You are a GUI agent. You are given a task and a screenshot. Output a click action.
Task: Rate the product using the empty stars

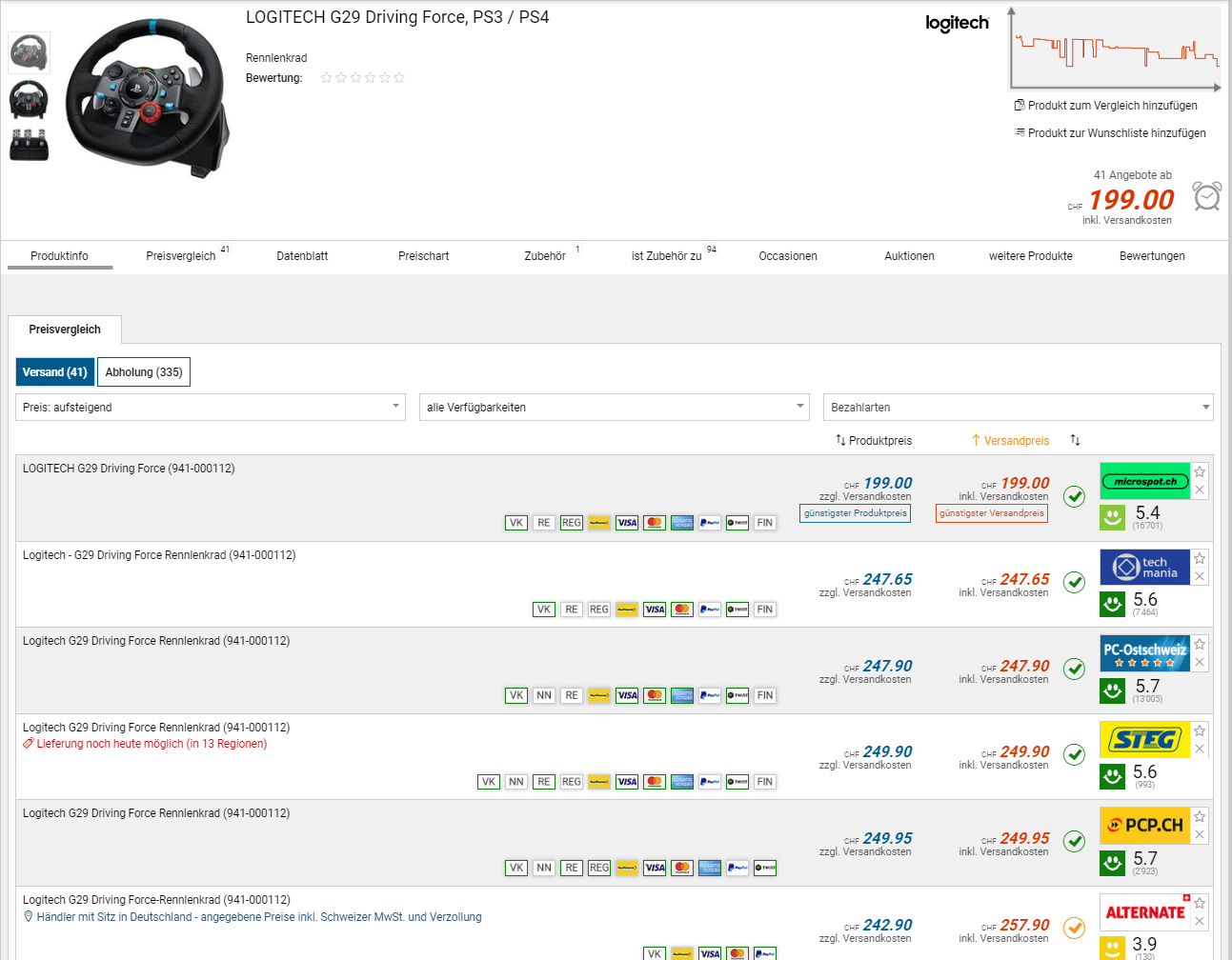363,78
